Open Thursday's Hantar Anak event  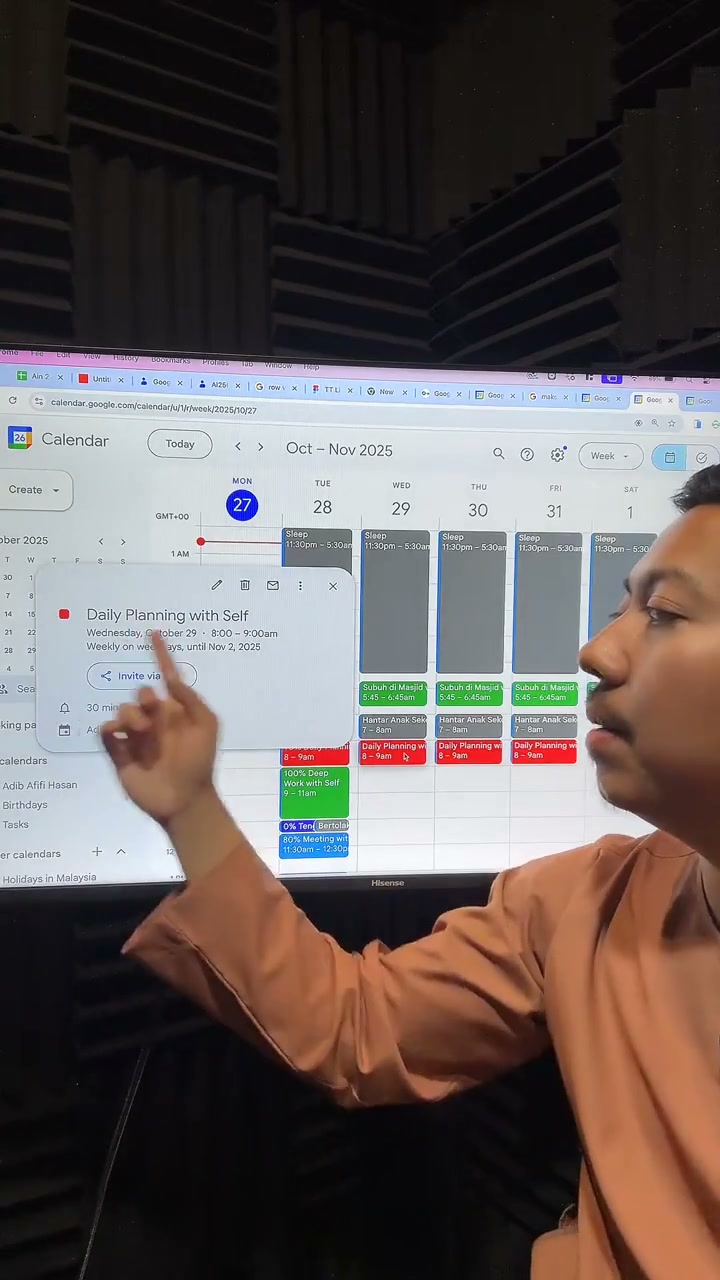(x=470, y=725)
